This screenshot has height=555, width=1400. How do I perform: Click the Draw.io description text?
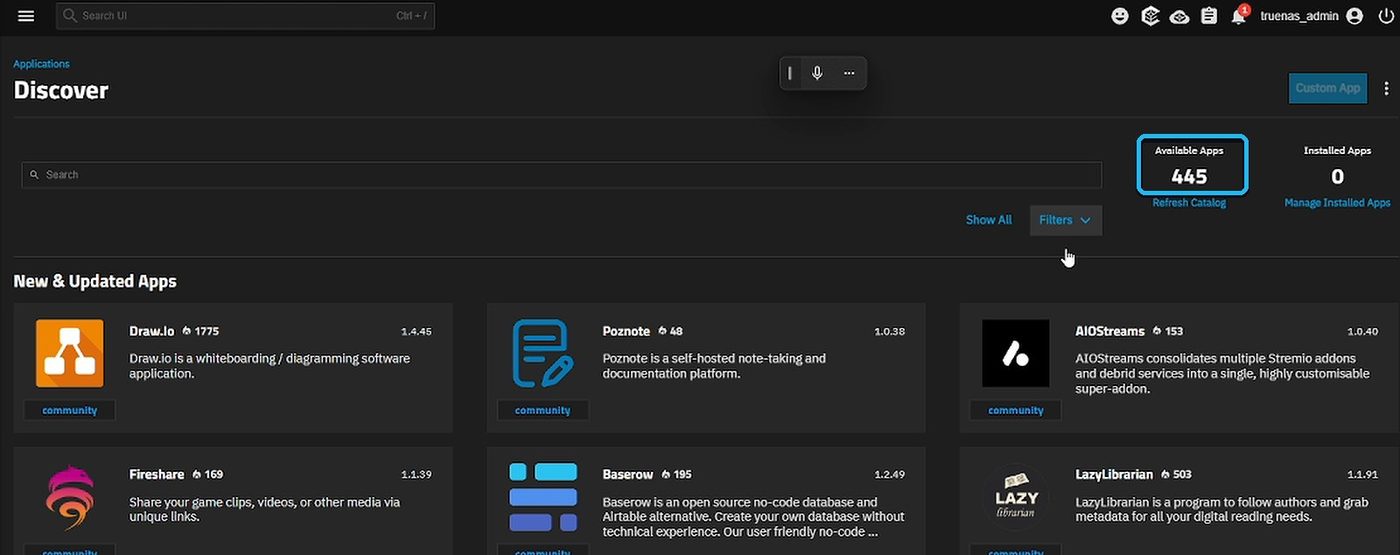(270, 366)
